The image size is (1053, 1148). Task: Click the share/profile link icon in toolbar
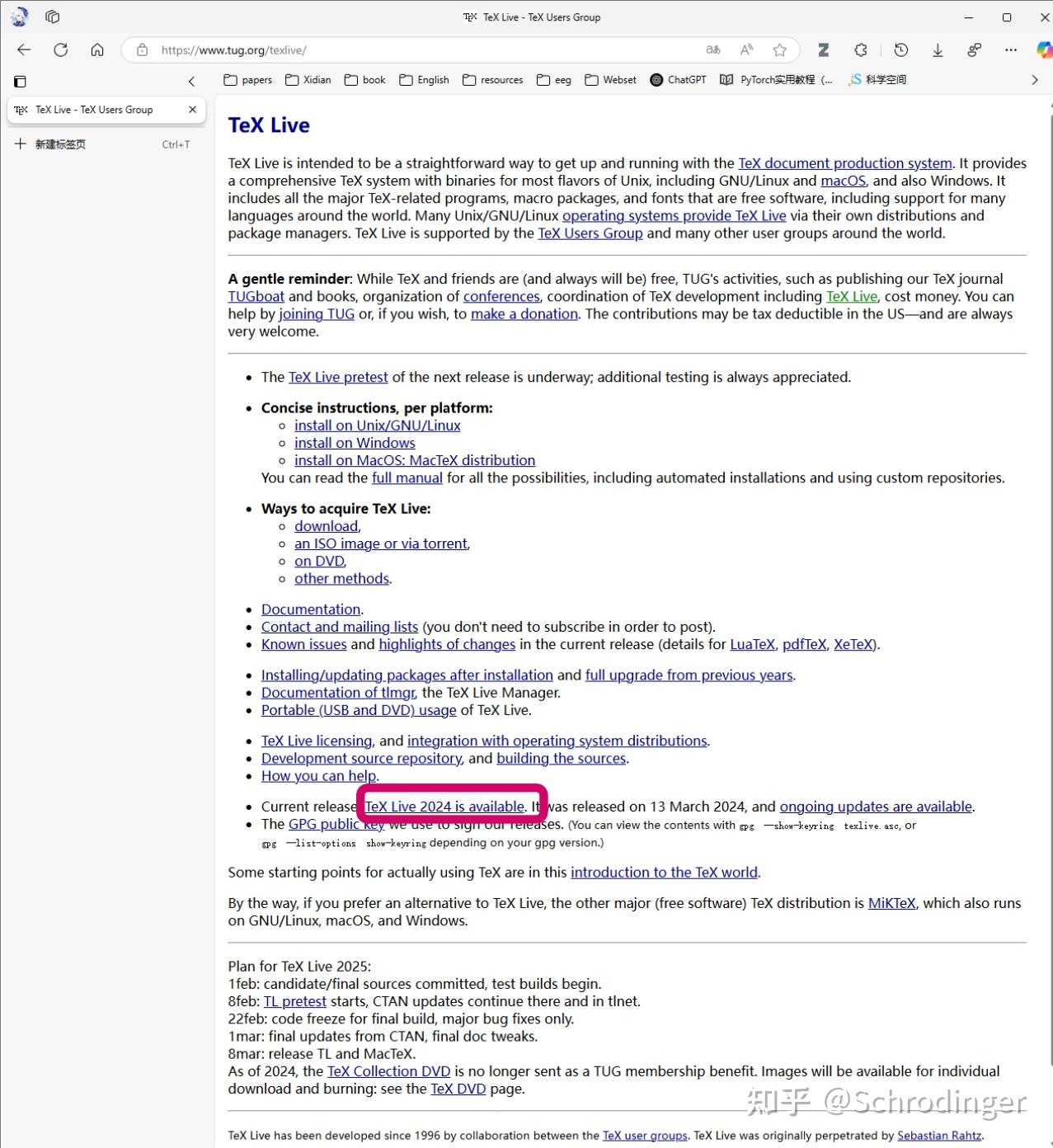[x=974, y=49]
